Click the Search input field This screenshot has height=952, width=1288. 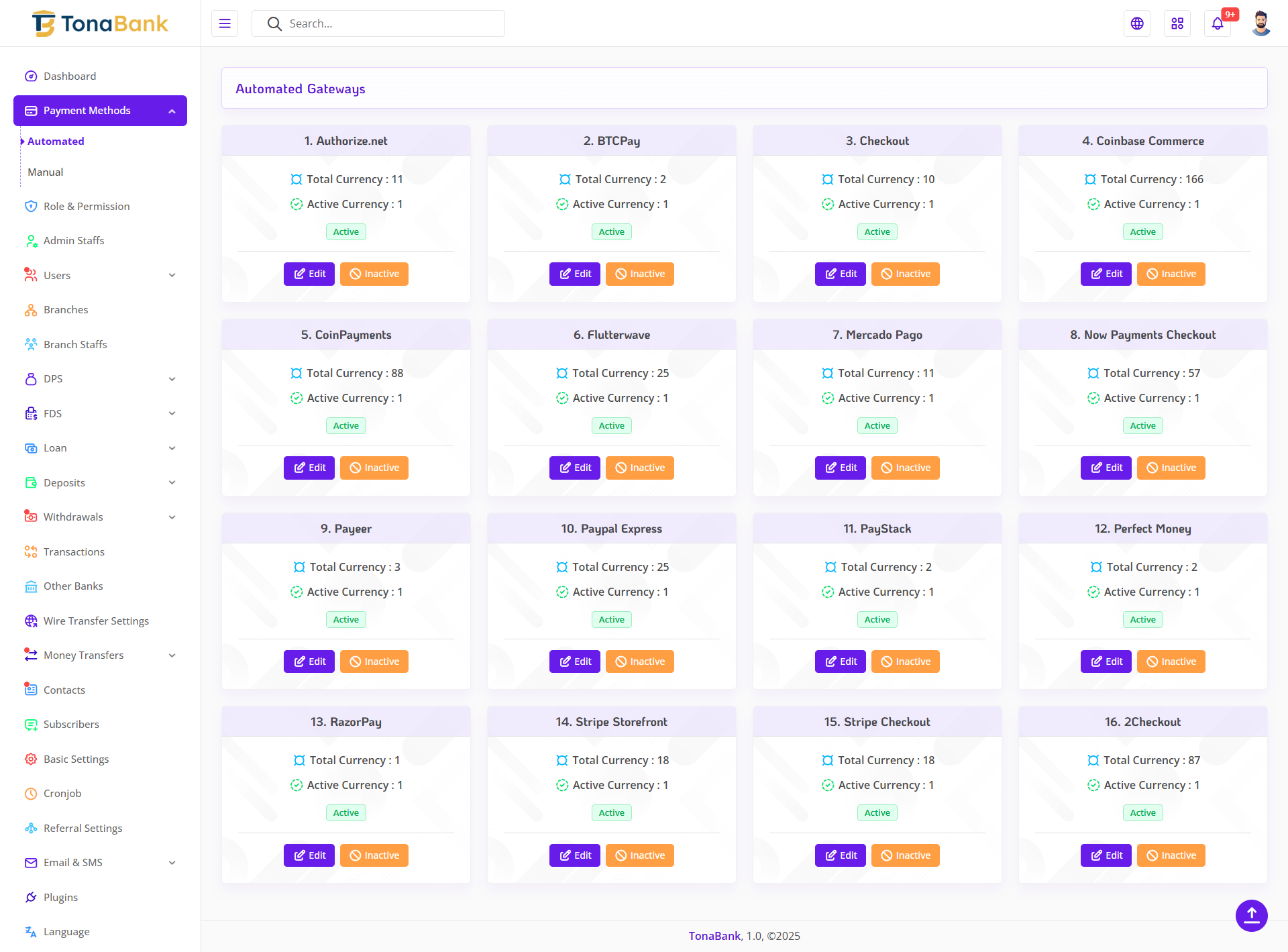(389, 23)
